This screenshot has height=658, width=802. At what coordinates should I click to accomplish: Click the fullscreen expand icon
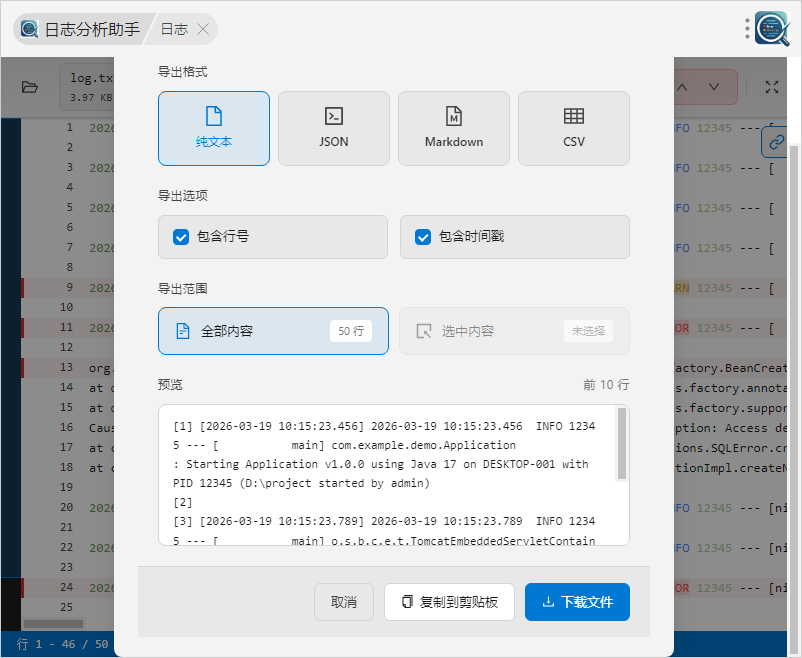(771, 87)
